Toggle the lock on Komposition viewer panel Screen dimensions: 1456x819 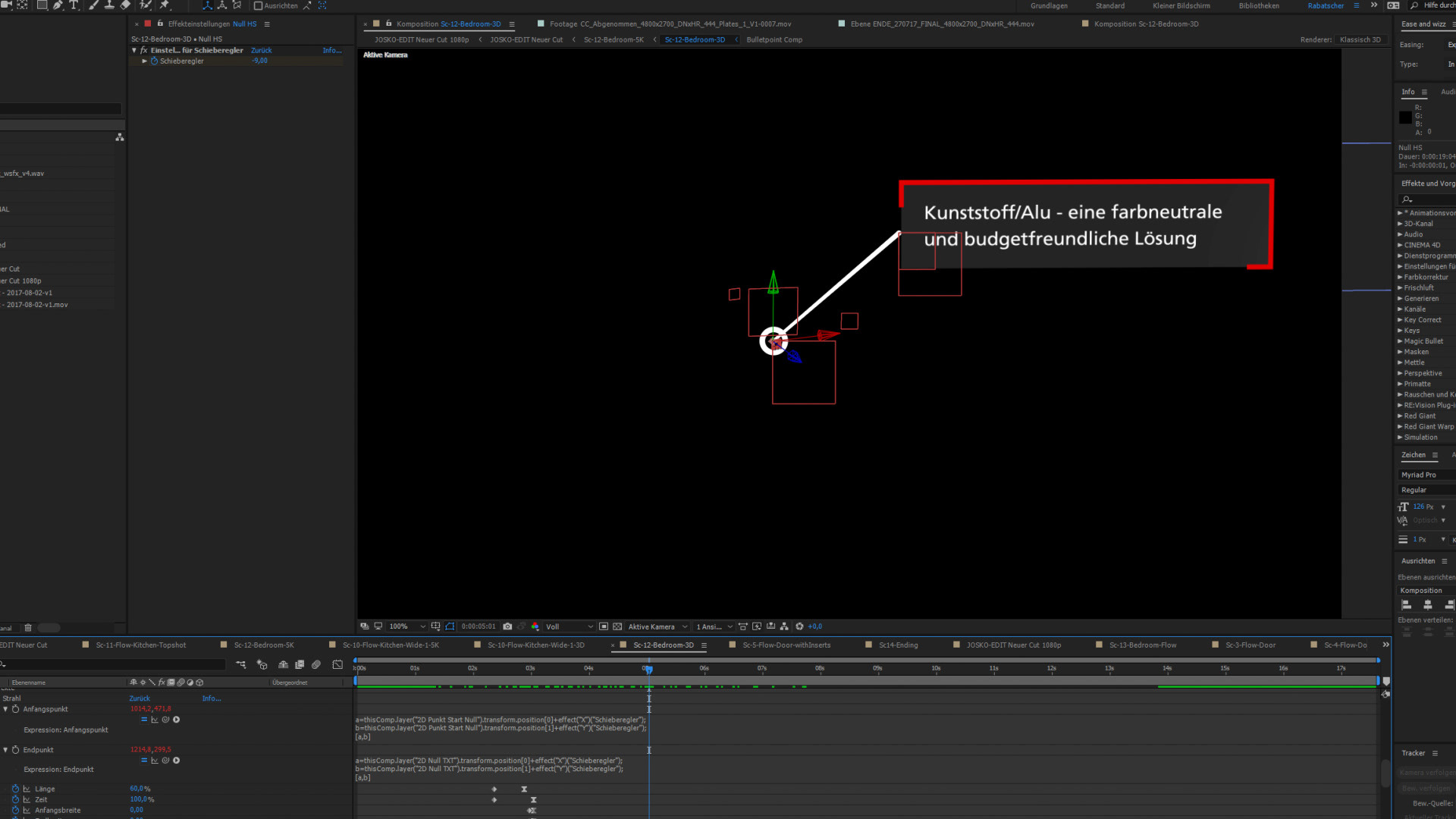tap(388, 24)
